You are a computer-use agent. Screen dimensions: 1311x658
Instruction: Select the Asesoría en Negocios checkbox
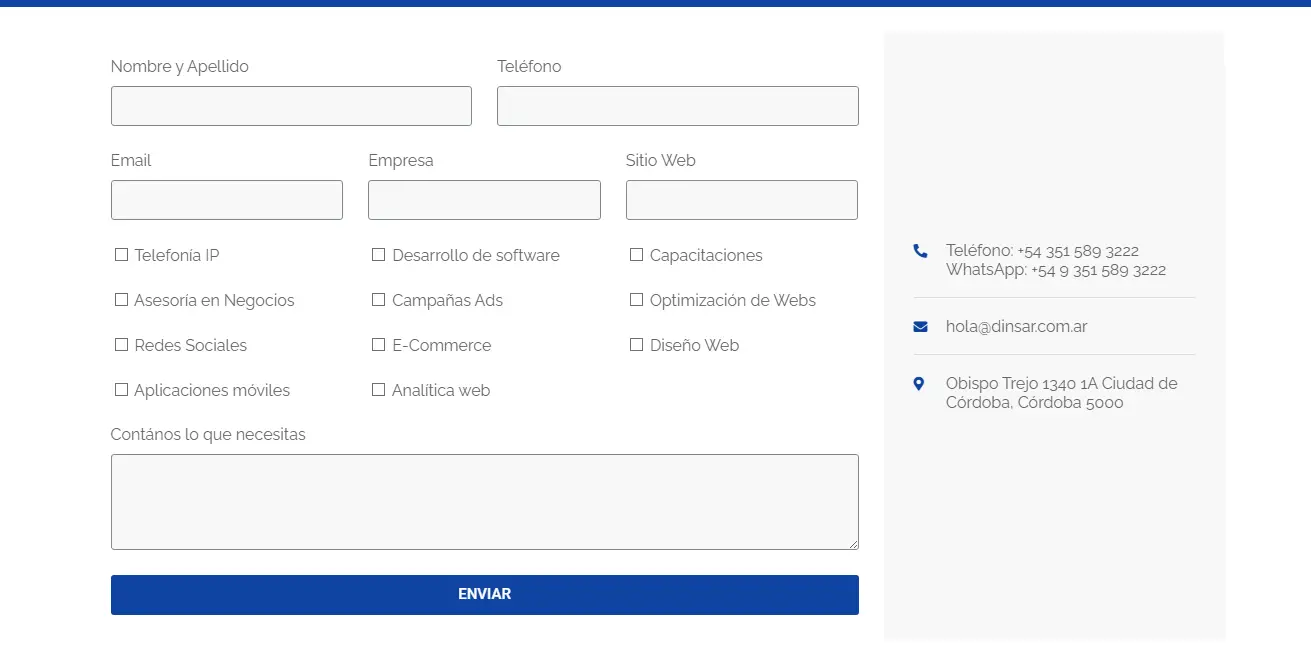coord(122,300)
